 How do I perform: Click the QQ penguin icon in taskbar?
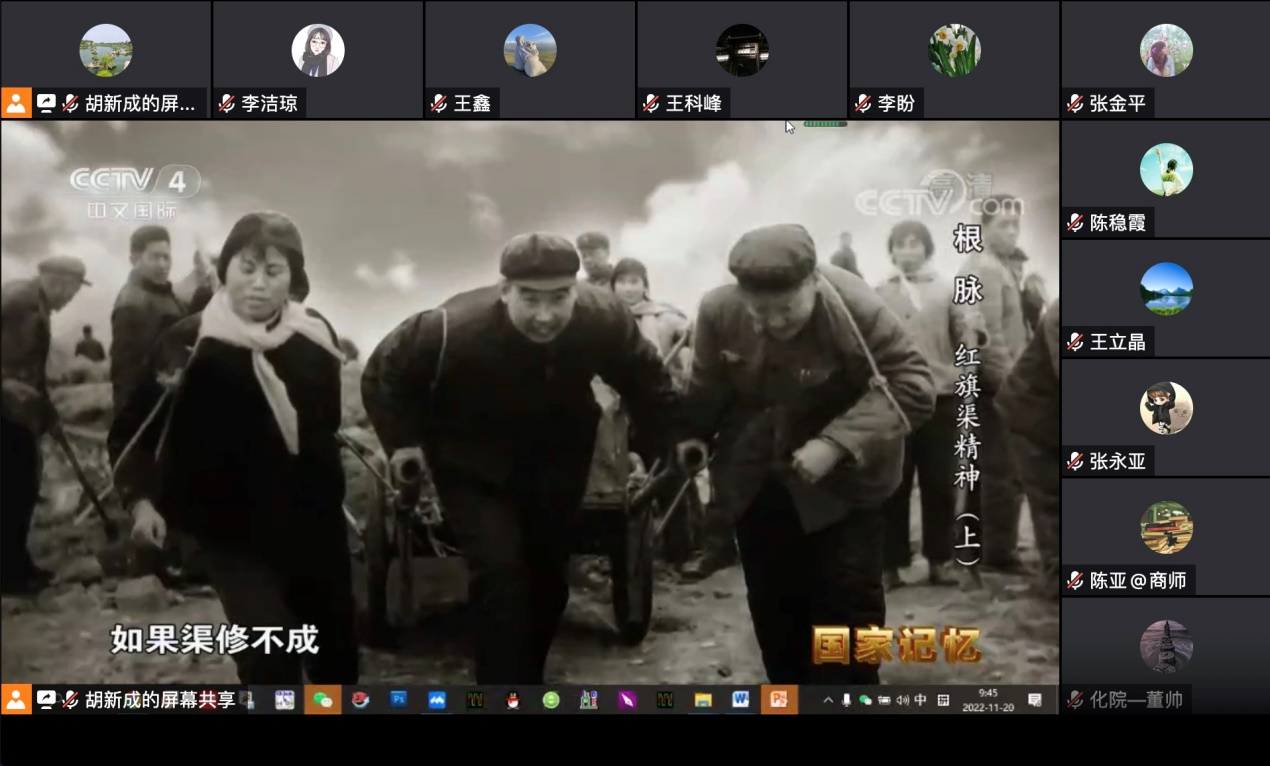click(513, 700)
